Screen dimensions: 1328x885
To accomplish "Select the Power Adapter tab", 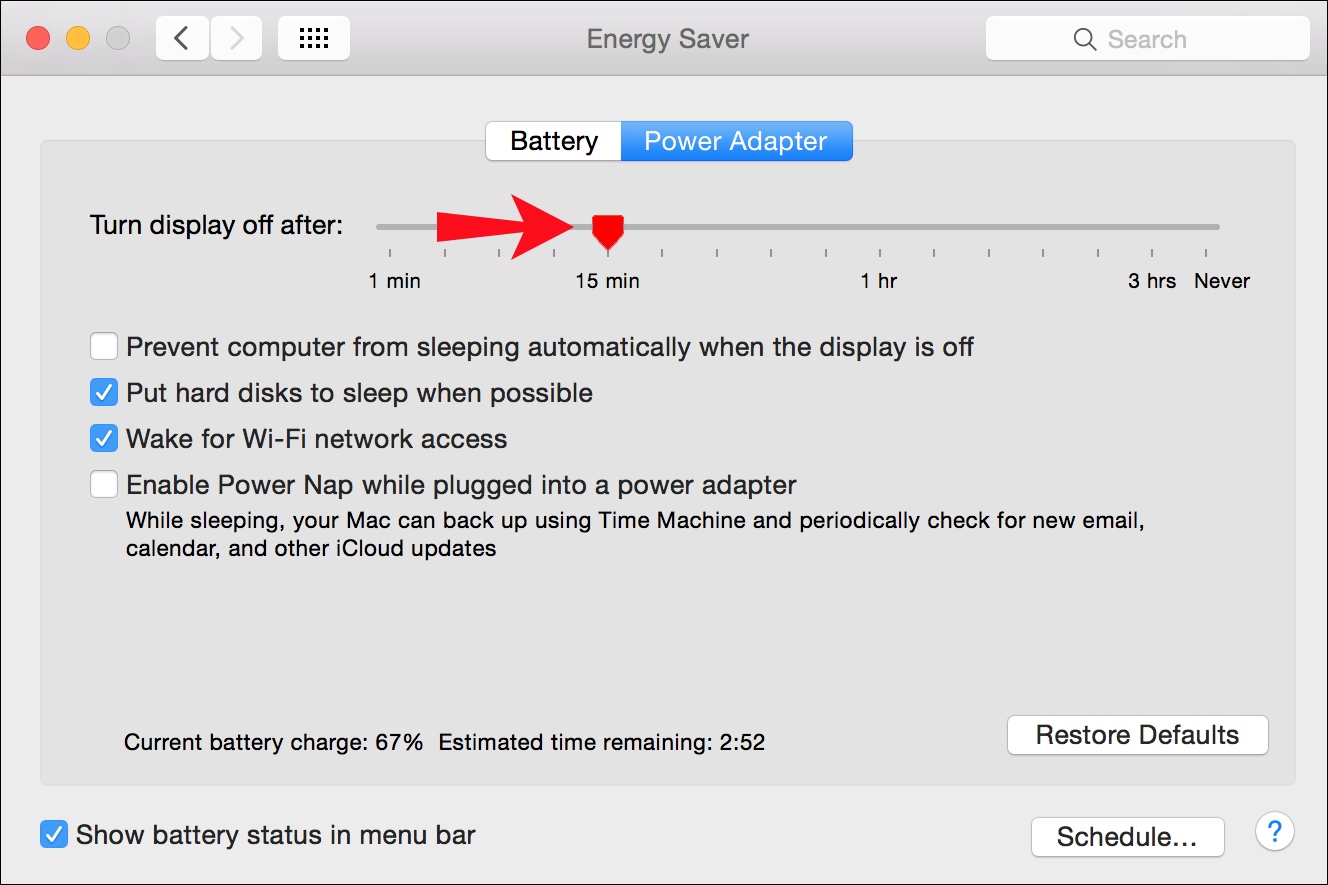I will pos(736,141).
